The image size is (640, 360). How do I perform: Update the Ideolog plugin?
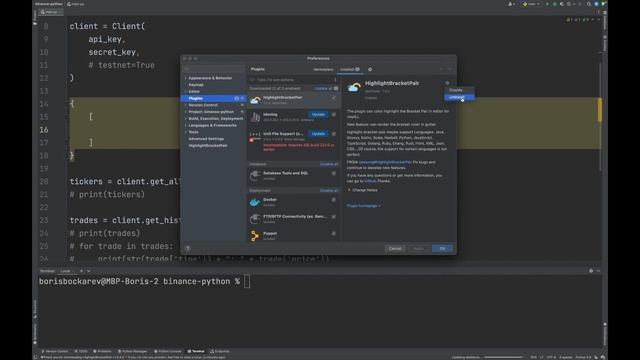pyautogui.click(x=318, y=114)
